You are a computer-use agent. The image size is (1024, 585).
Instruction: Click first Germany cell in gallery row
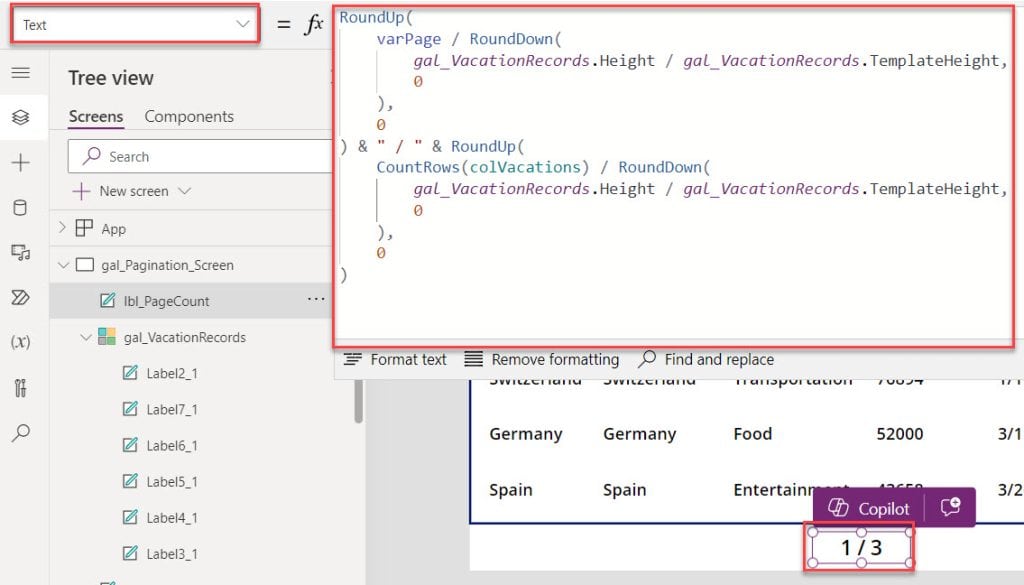tap(526, 434)
